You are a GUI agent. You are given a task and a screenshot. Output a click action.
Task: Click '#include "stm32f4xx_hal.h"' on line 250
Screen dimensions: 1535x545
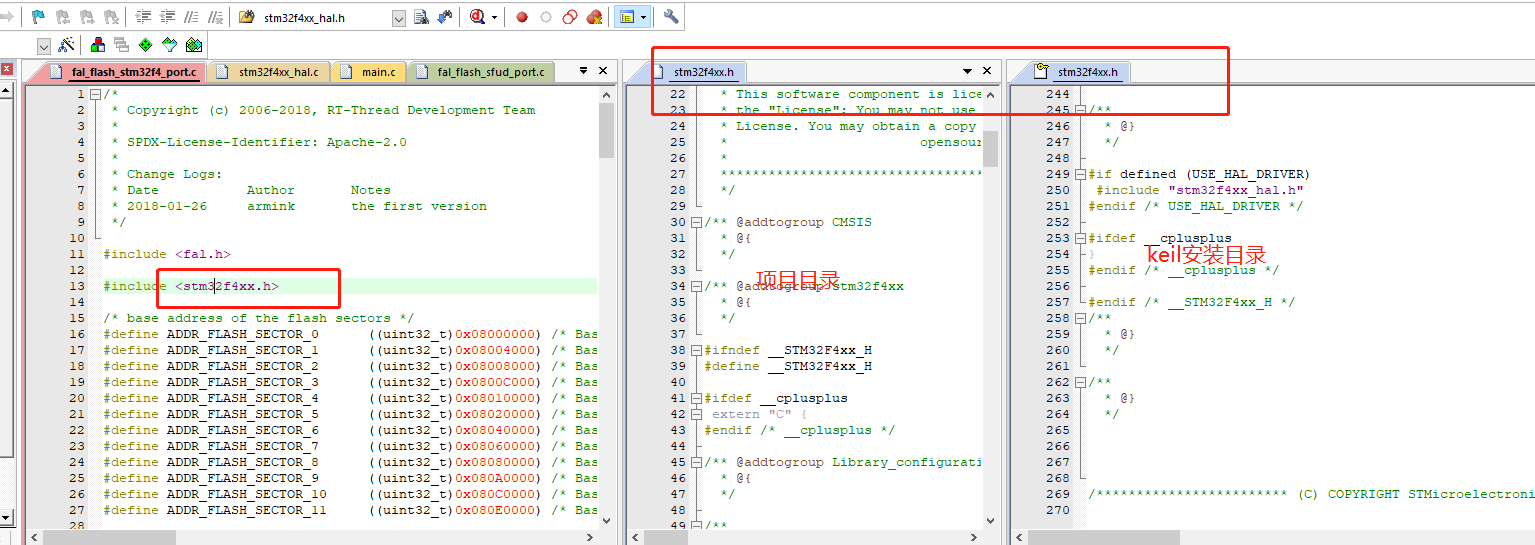pyautogui.click(x=1200, y=190)
